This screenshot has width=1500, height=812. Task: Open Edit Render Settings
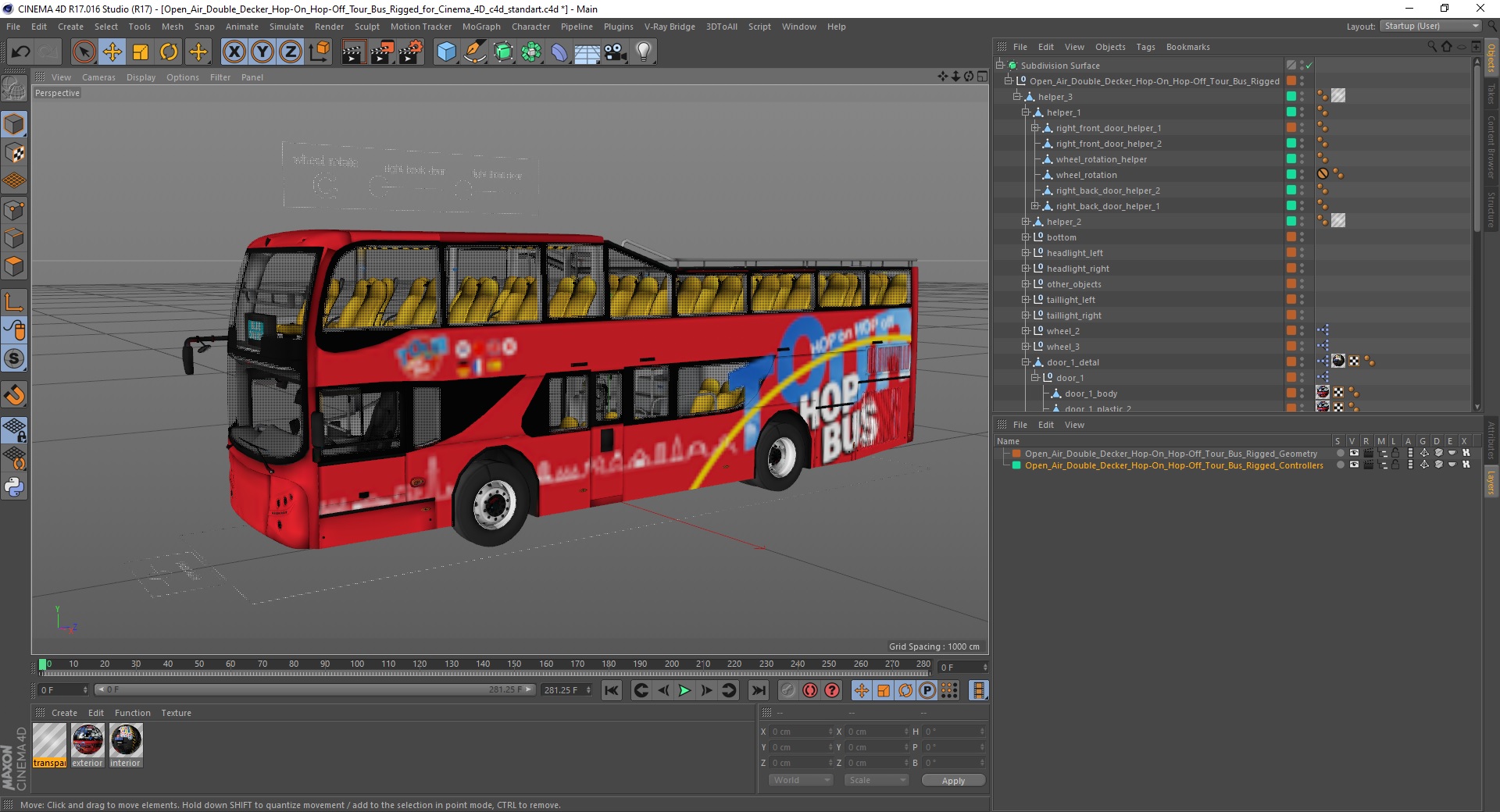click(411, 52)
